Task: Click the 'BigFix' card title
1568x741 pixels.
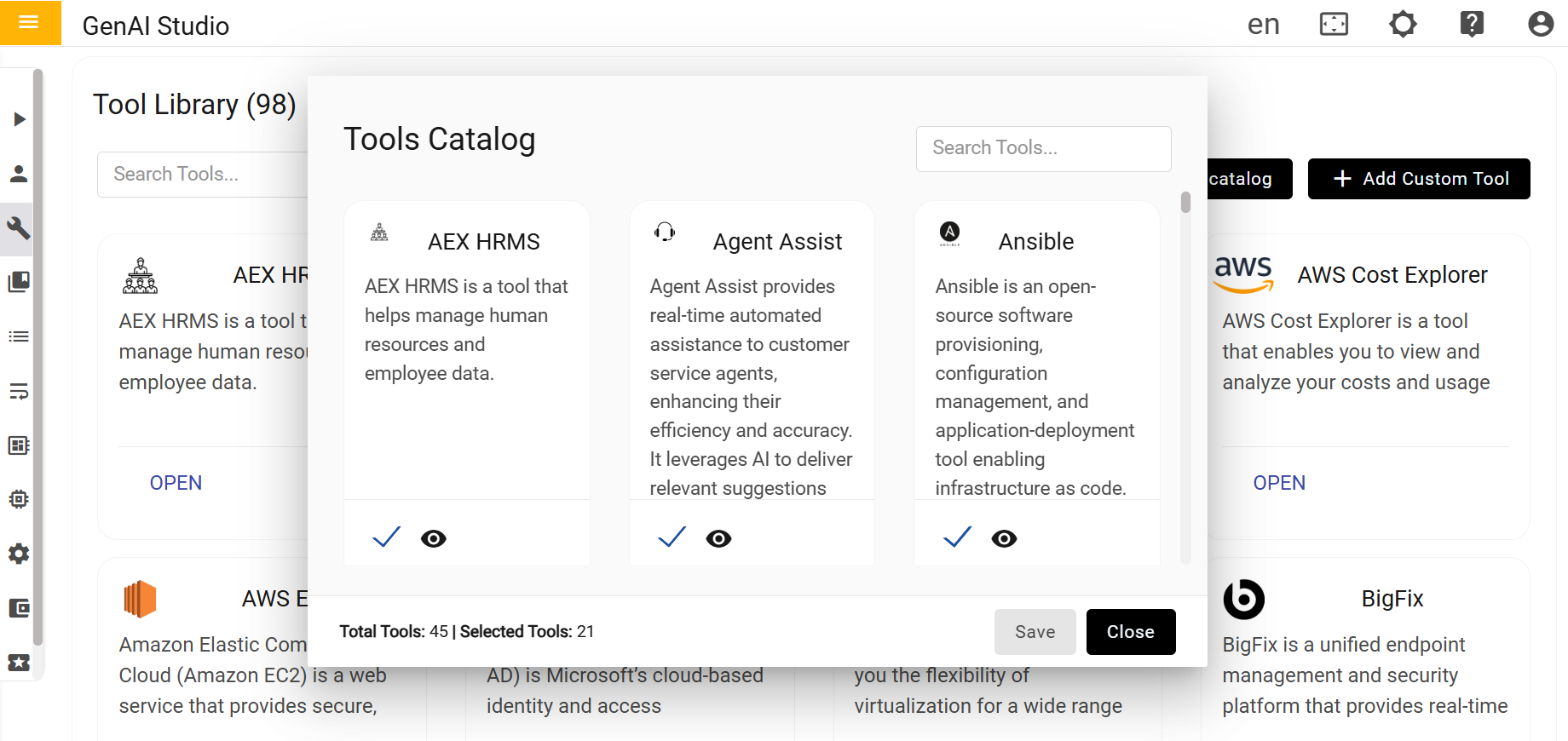Action: click(1392, 599)
